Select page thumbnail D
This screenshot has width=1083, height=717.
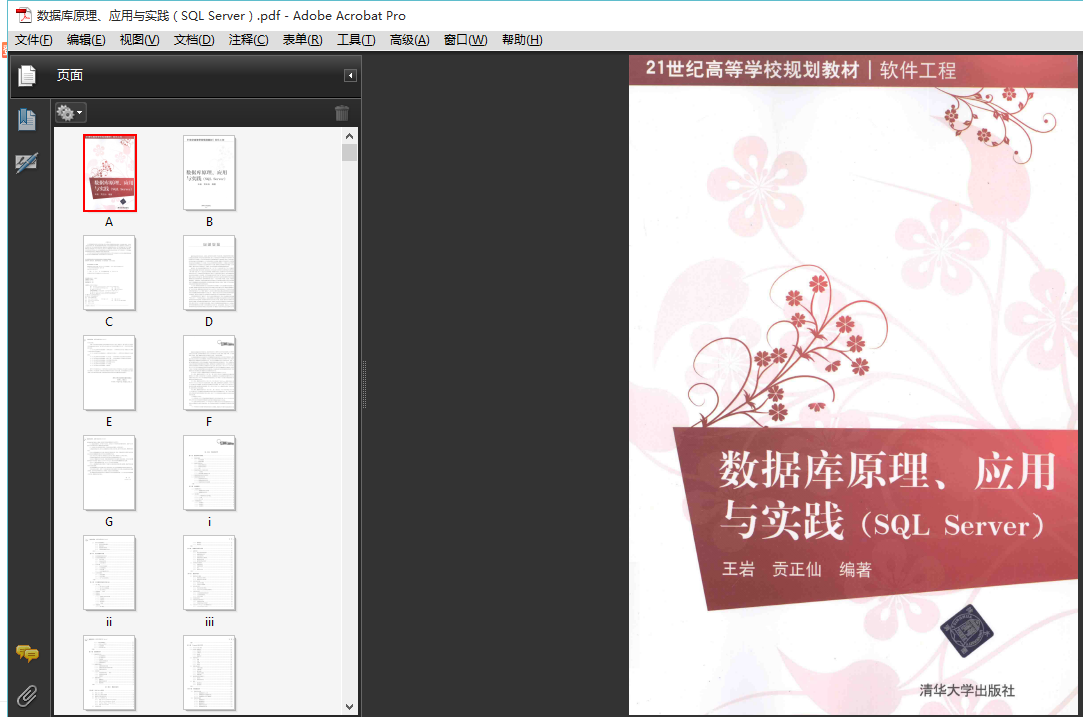(209, 273)
